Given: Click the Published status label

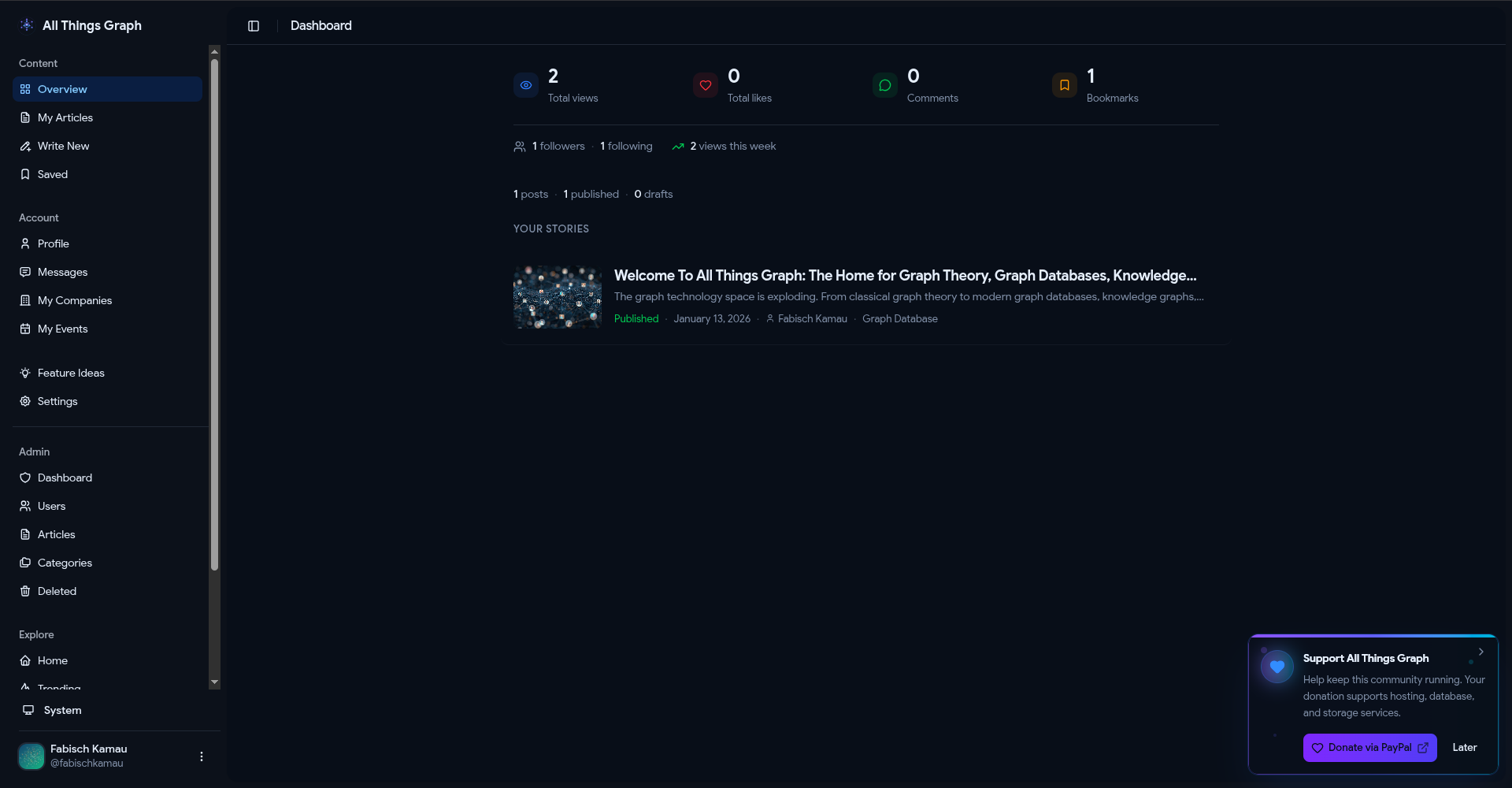Looking at the screenshot, I should [636, 318].
